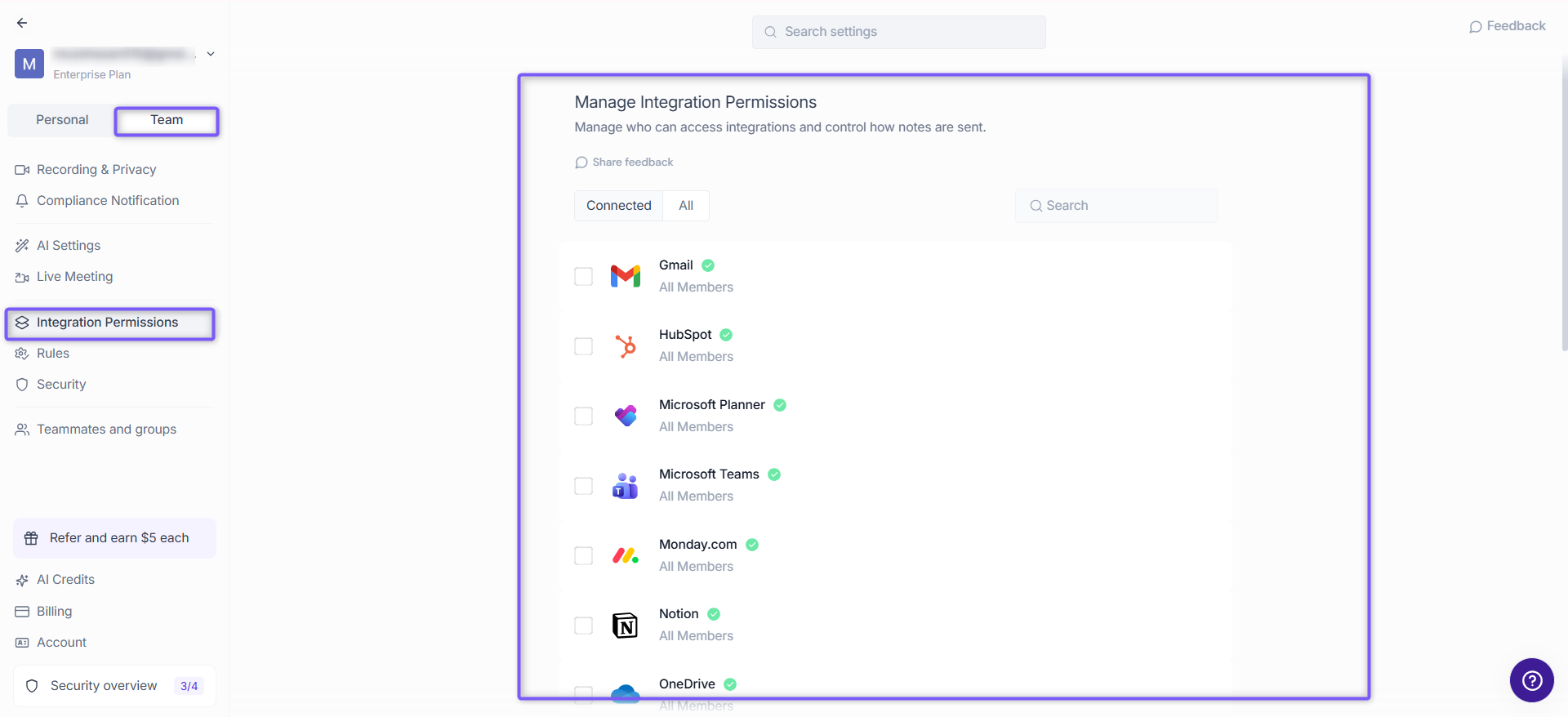Click the 3/4 security score badge
Viewport: 1568px width, 717px height.
(189, 686)
